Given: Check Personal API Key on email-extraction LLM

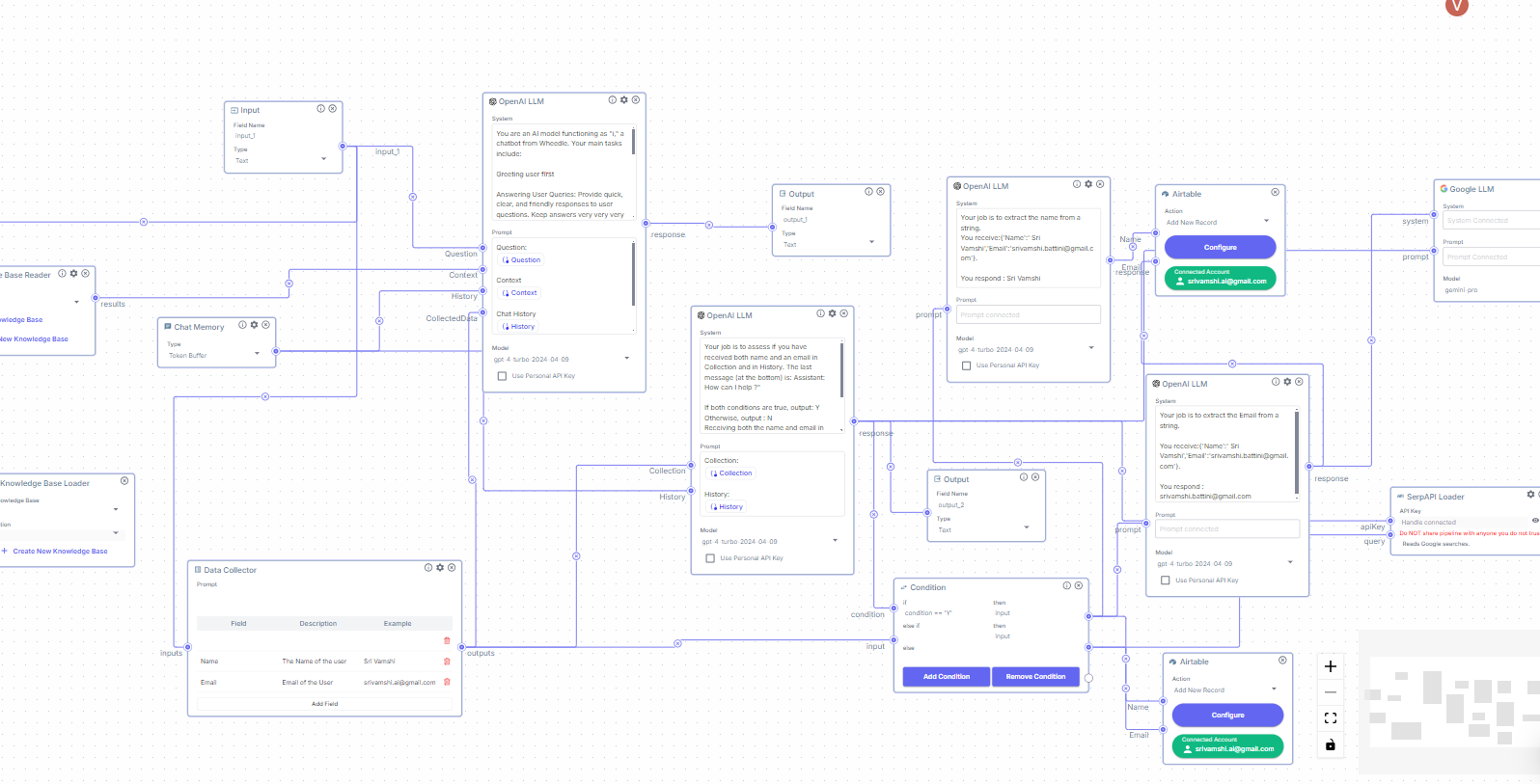Looking at the screenshot, I should coord(1166,581).
